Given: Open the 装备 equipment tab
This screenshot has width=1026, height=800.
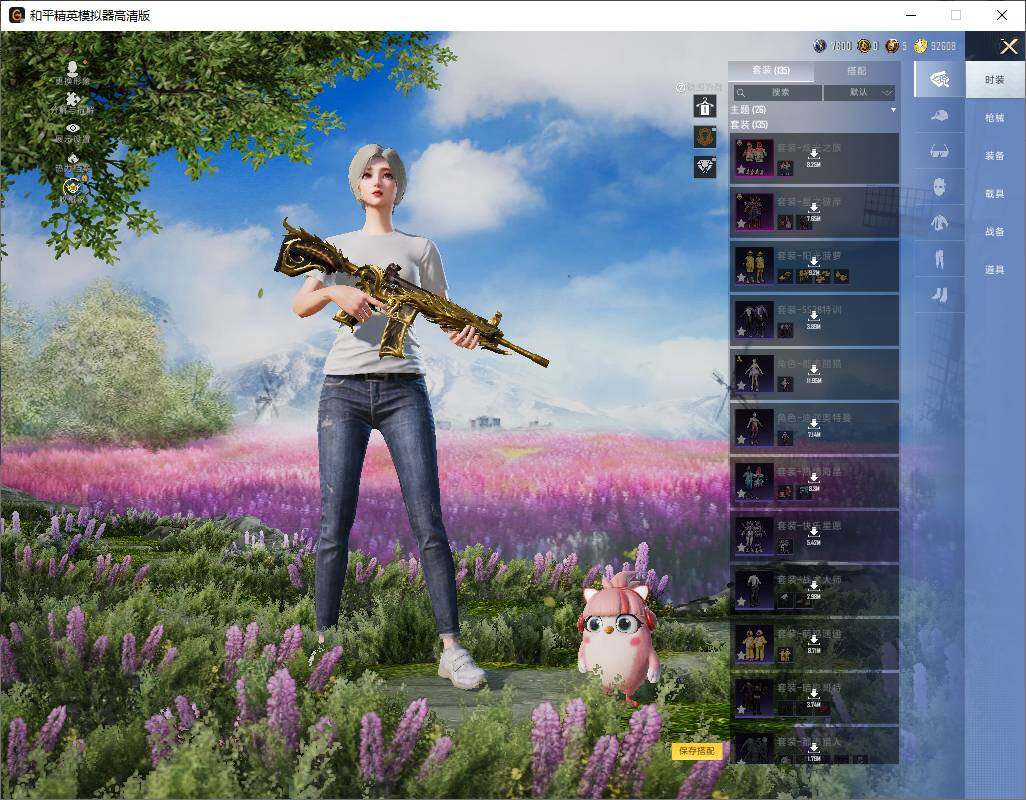Looking at the screenshot, I should tap(995, 156).
